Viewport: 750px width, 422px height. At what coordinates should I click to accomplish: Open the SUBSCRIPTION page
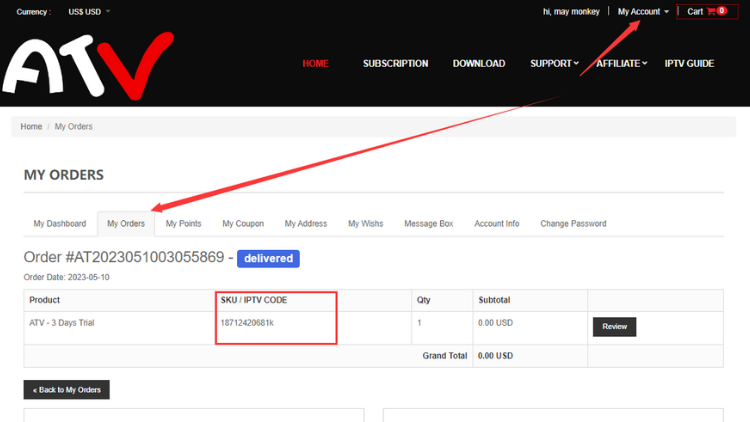tap(395, 63)
